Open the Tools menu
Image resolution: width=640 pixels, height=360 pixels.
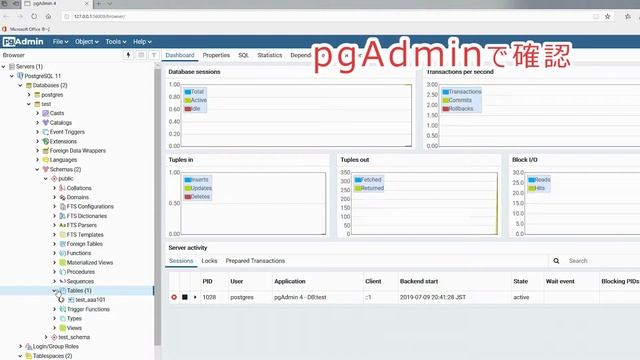pos(116,42)
